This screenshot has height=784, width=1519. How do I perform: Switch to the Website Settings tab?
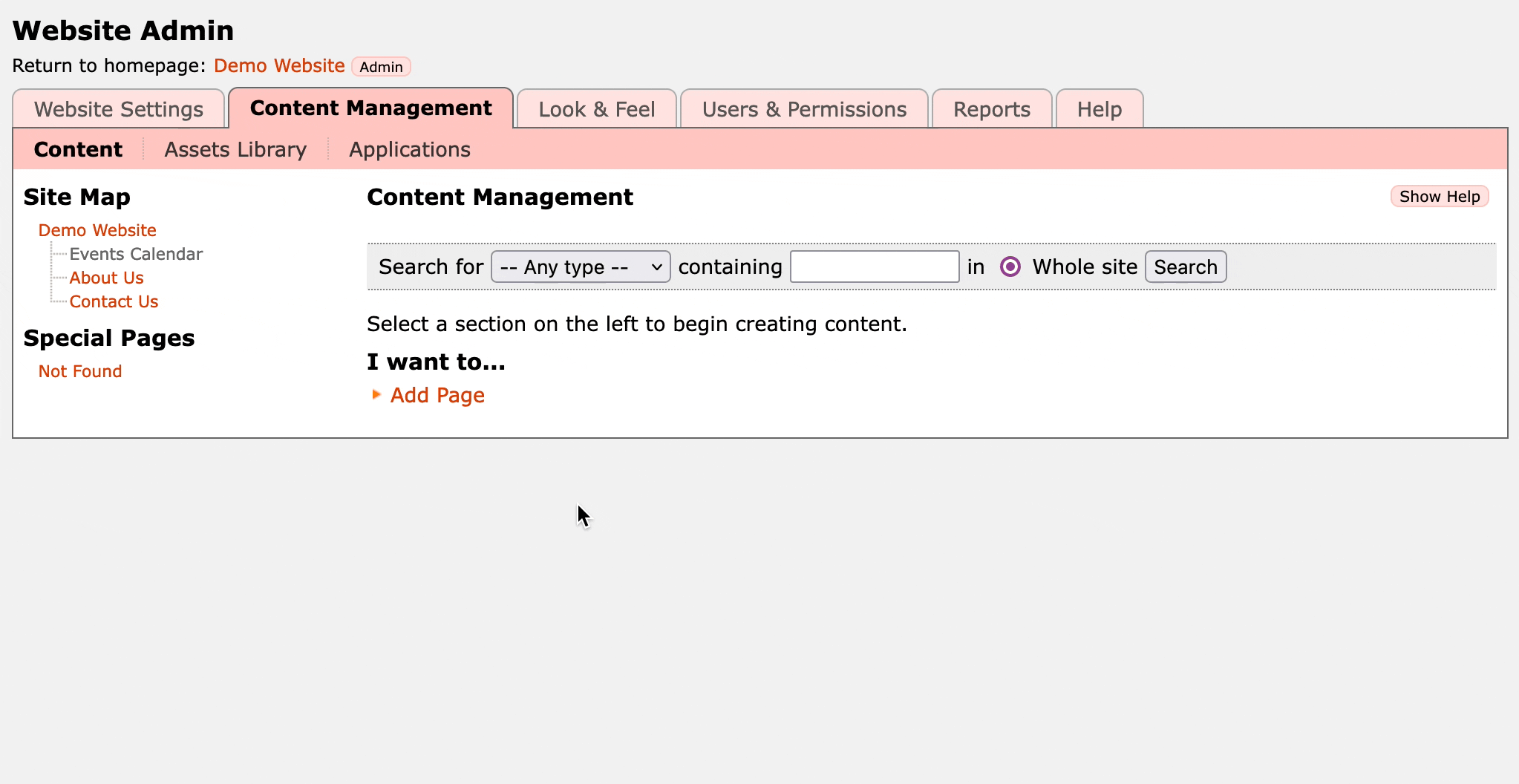pos(119,109)
